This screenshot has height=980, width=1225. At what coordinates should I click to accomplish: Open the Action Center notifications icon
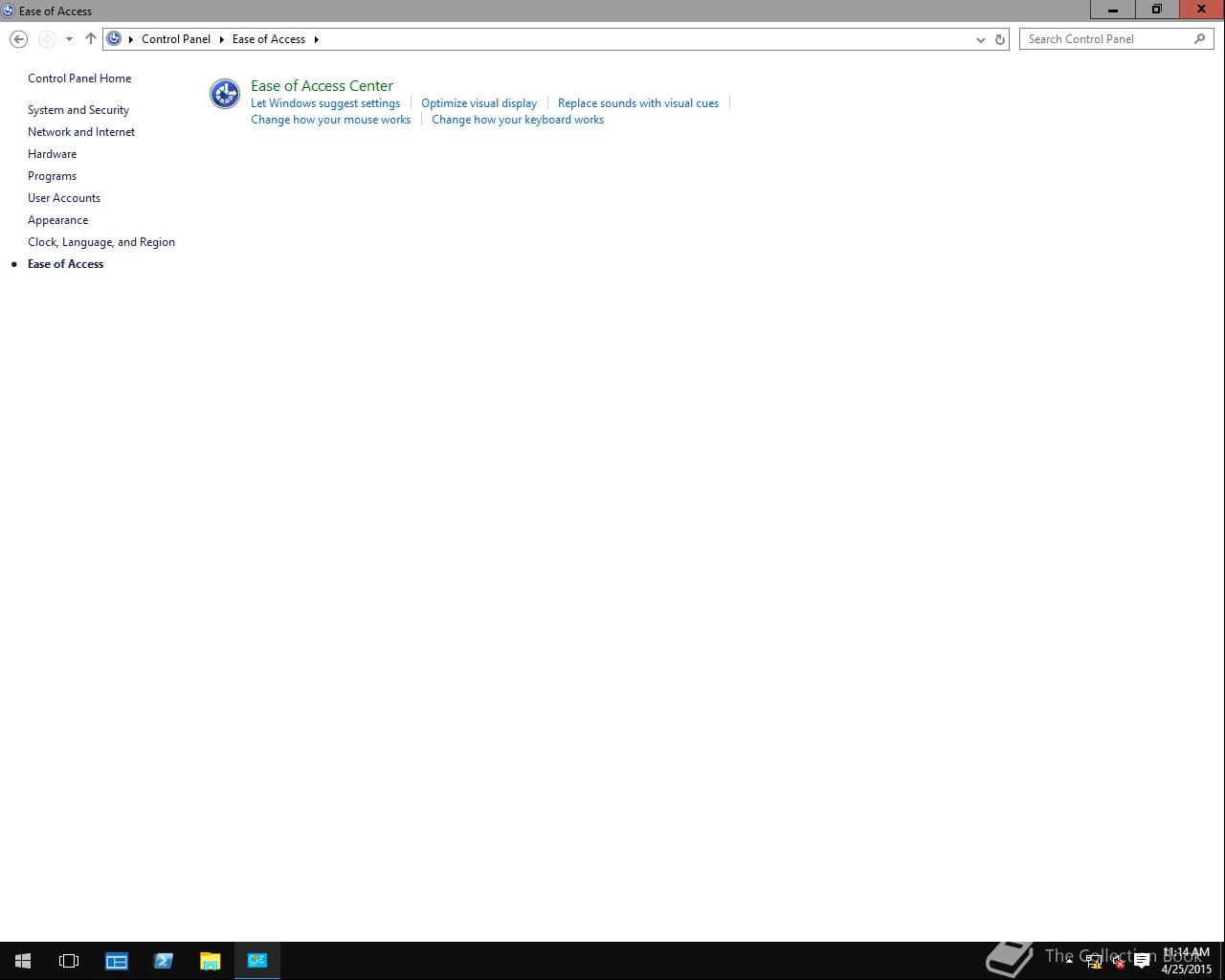(1142, 962)
